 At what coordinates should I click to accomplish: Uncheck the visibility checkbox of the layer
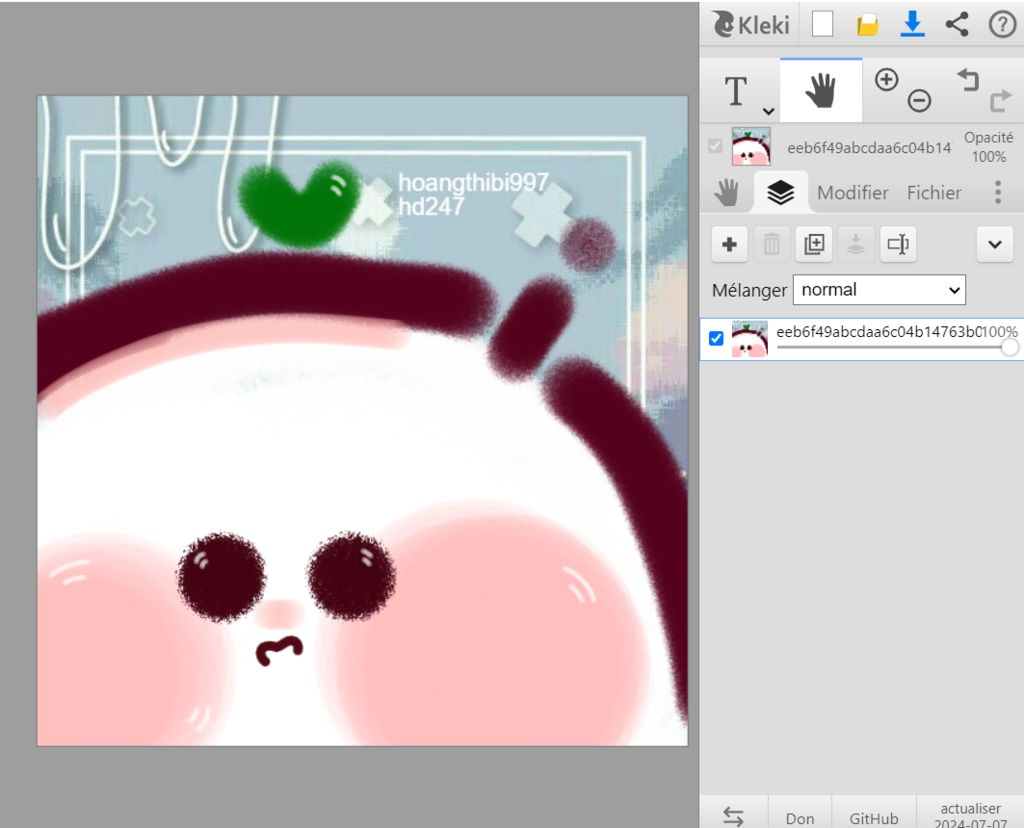(716, 339)
